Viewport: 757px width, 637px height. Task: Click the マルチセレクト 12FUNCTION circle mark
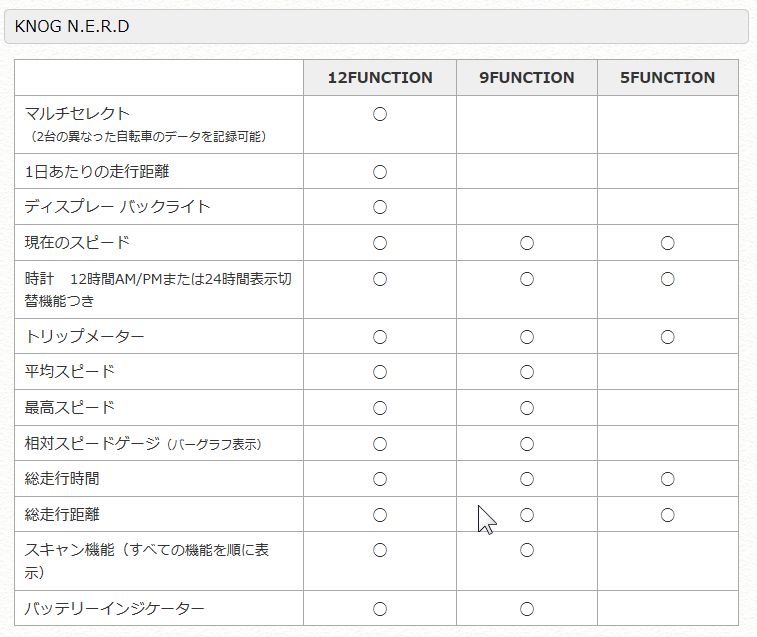coord(380,114)
